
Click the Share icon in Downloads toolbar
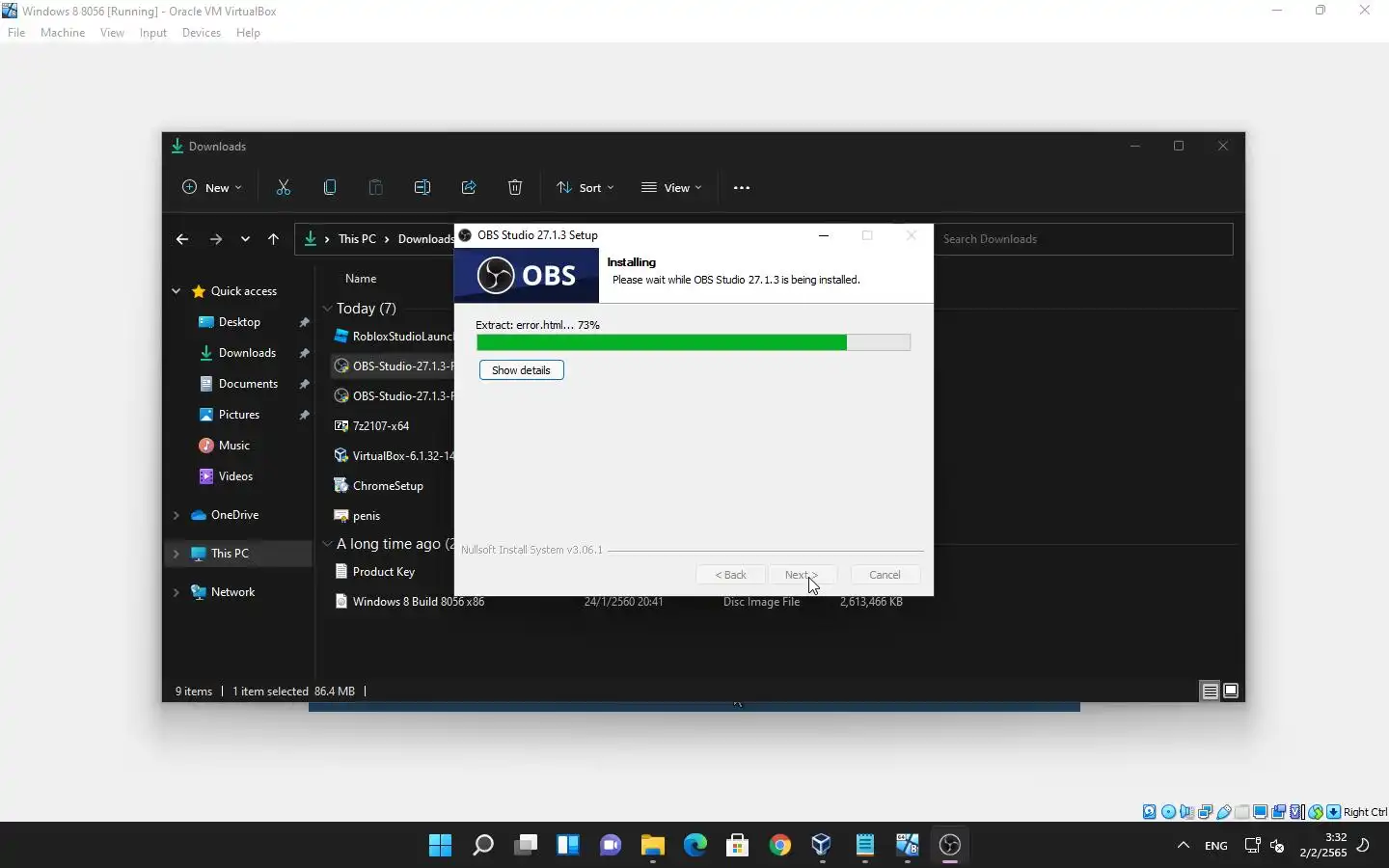click(469, 188)
